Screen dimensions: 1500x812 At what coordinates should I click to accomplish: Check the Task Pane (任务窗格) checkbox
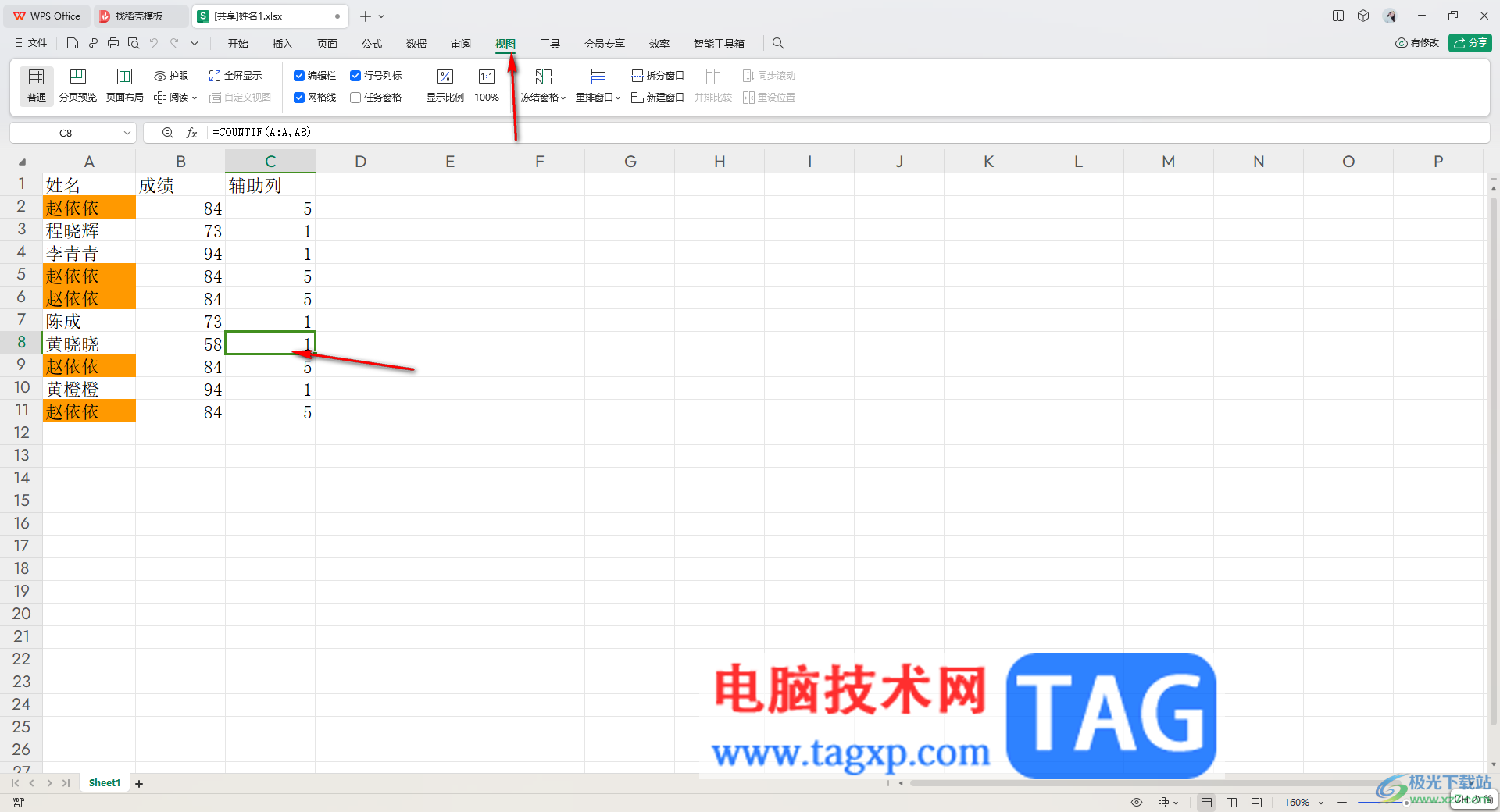pos(355,98)
